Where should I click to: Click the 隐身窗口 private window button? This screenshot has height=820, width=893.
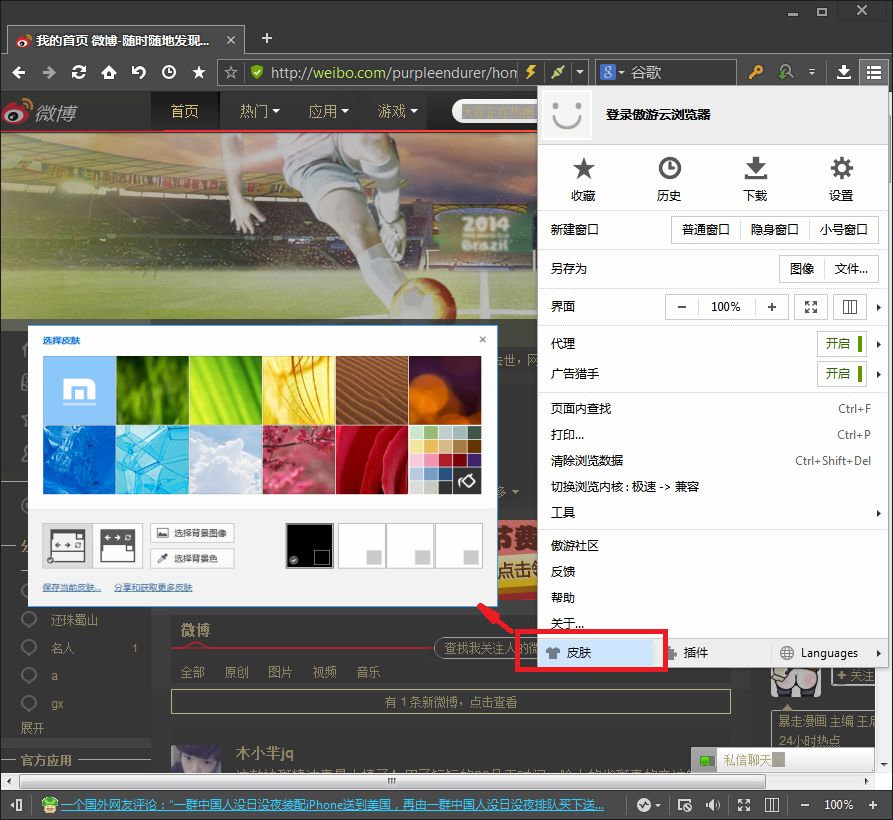774,230
